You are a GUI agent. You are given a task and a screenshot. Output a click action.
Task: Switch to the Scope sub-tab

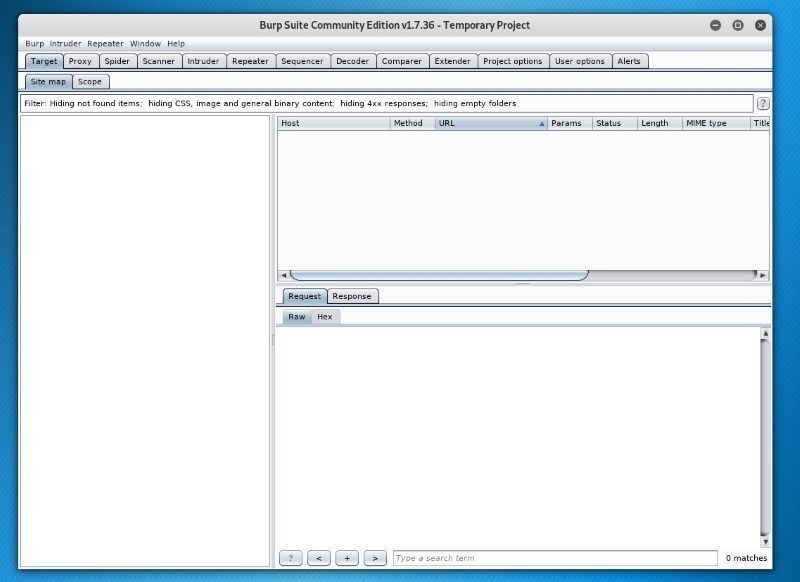point(90,81)
